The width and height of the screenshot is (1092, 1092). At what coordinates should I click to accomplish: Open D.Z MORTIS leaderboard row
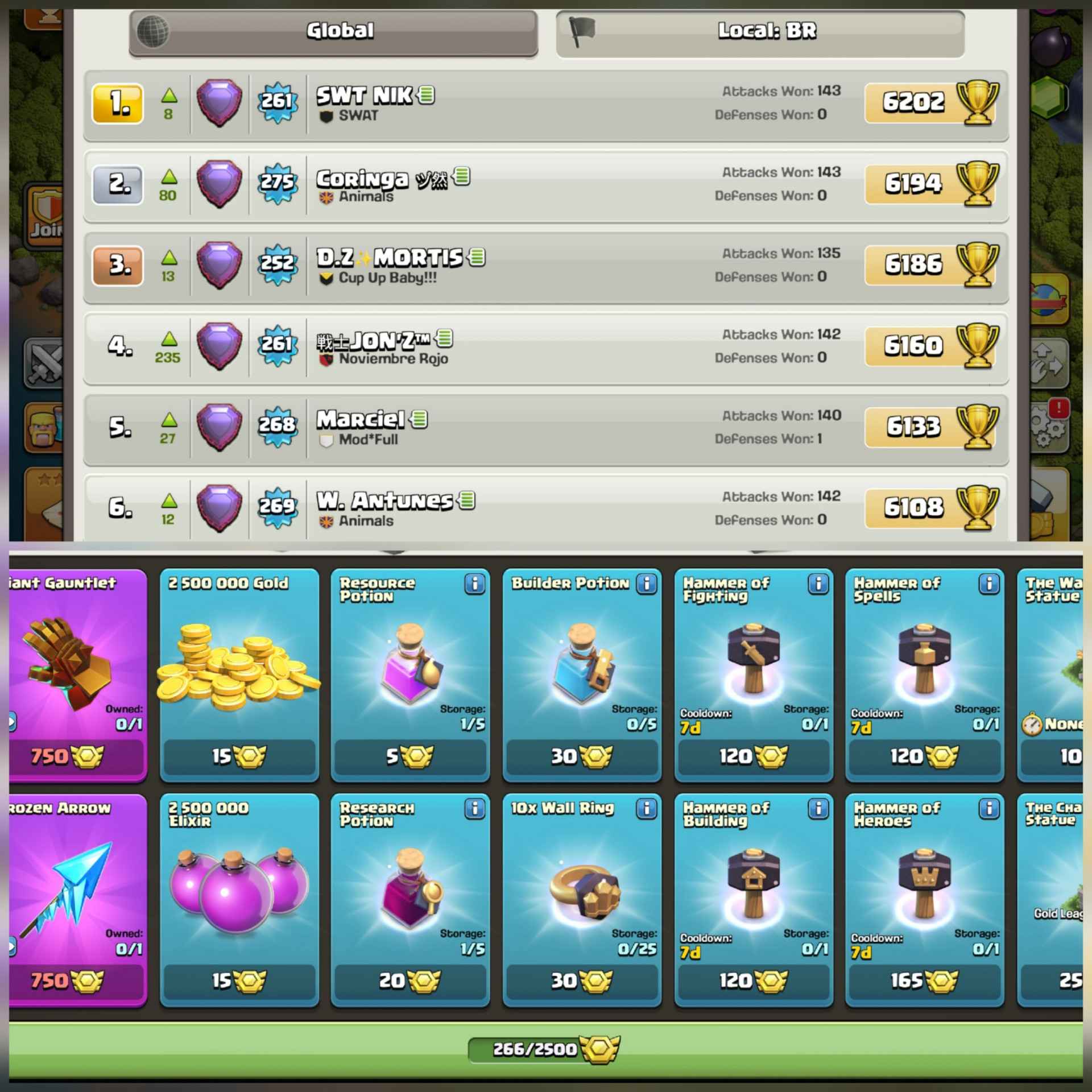[546, 267]
